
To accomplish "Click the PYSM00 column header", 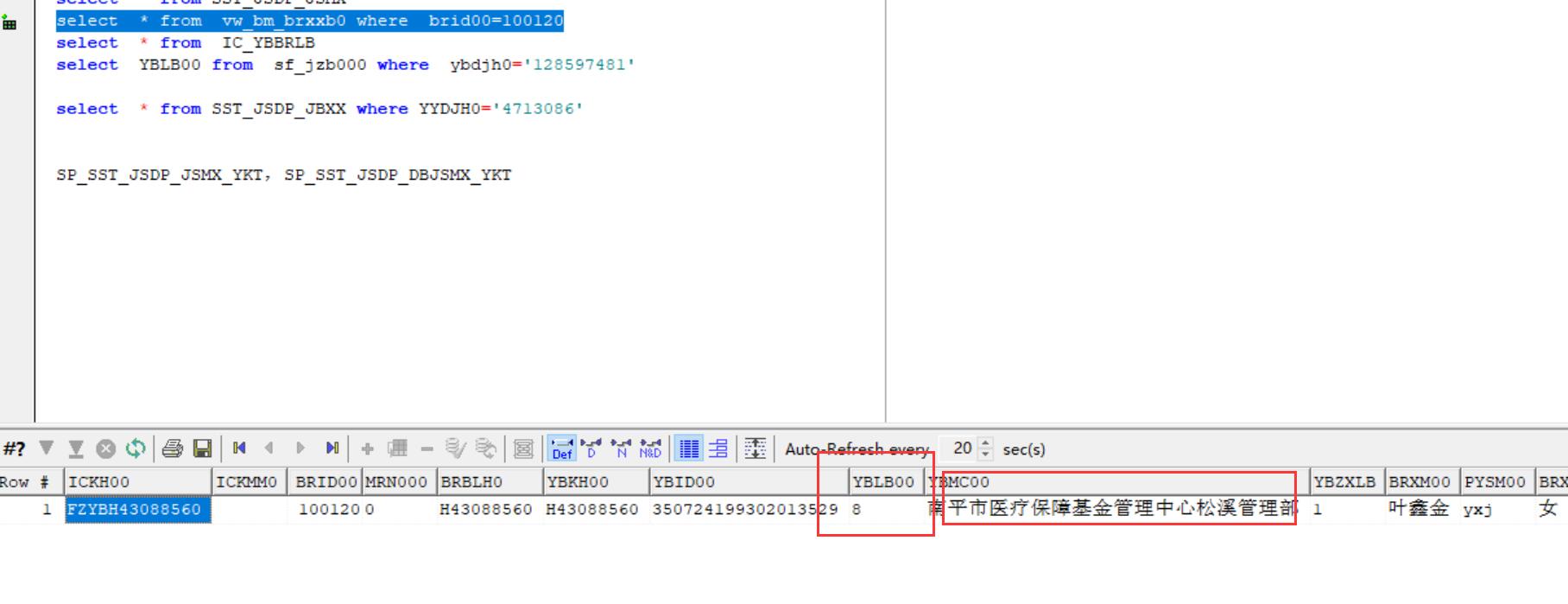I will (x=1497, y=482).
